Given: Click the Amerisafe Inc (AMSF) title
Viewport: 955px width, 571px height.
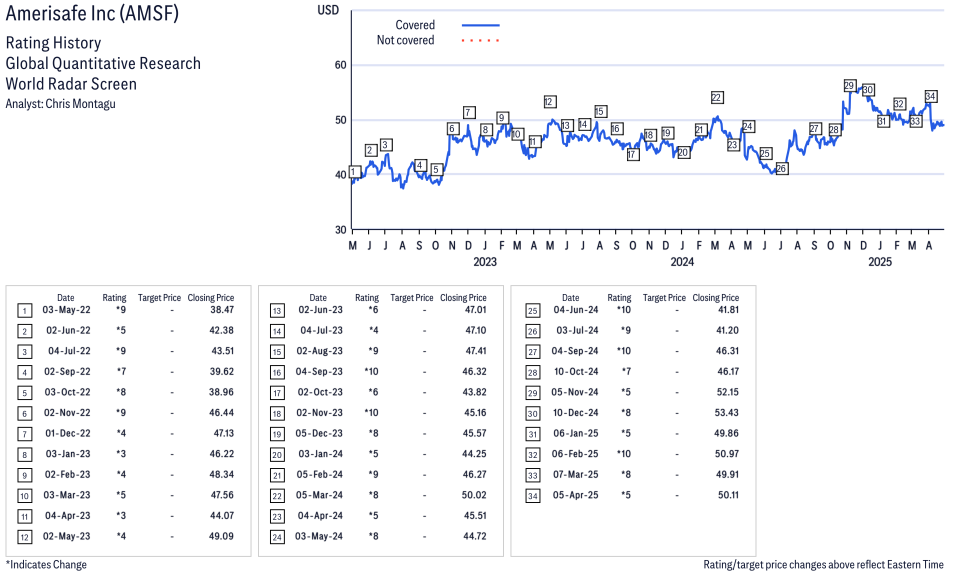Looking at the screenshot, I should pos(92,13).
